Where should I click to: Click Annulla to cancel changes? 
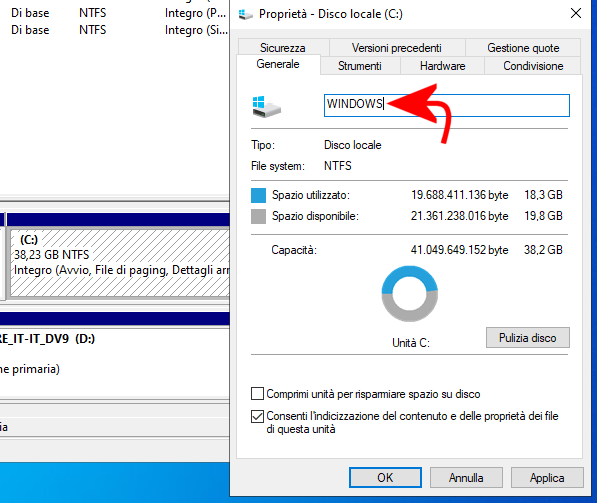(x=466, y=477)
